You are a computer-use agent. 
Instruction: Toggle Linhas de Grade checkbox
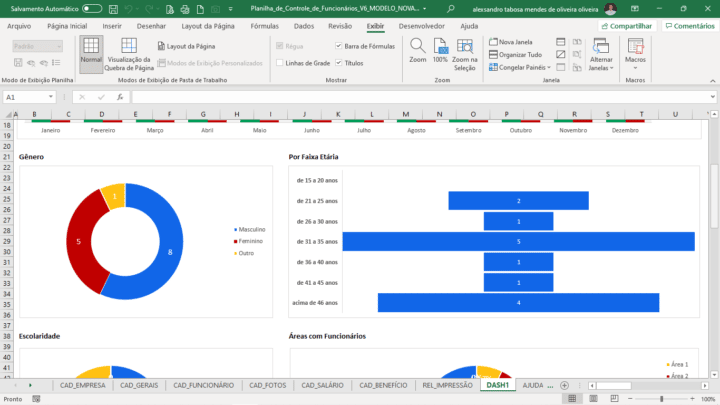pyautogui.click(x=280, y=62)
